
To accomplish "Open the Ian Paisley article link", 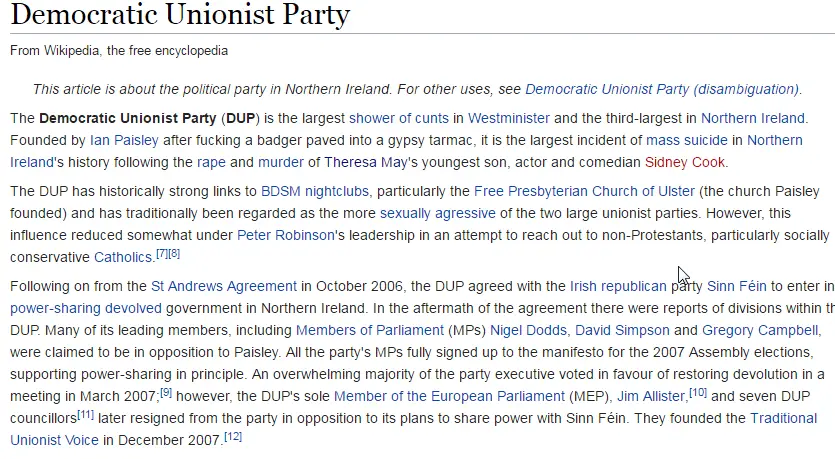I will click(119, 140).
